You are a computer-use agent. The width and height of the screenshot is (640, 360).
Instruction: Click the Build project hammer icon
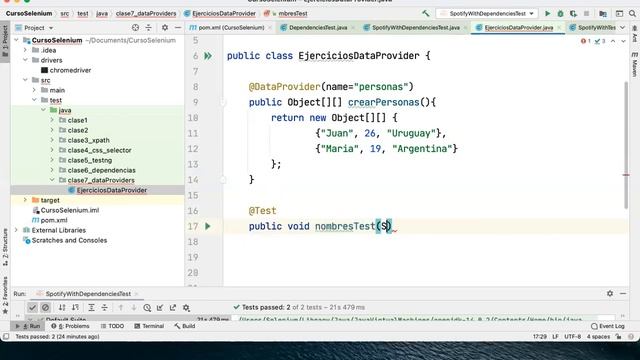tap(426, 13)
